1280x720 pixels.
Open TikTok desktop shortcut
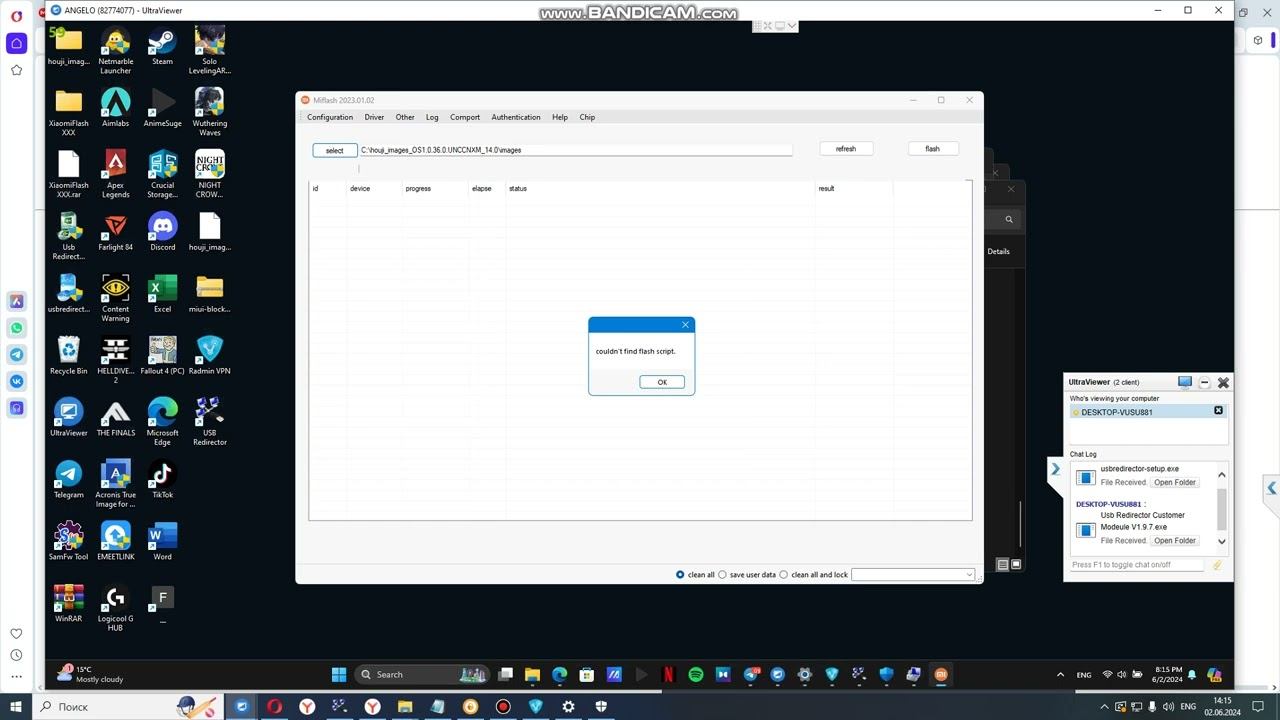pos(162,481)
